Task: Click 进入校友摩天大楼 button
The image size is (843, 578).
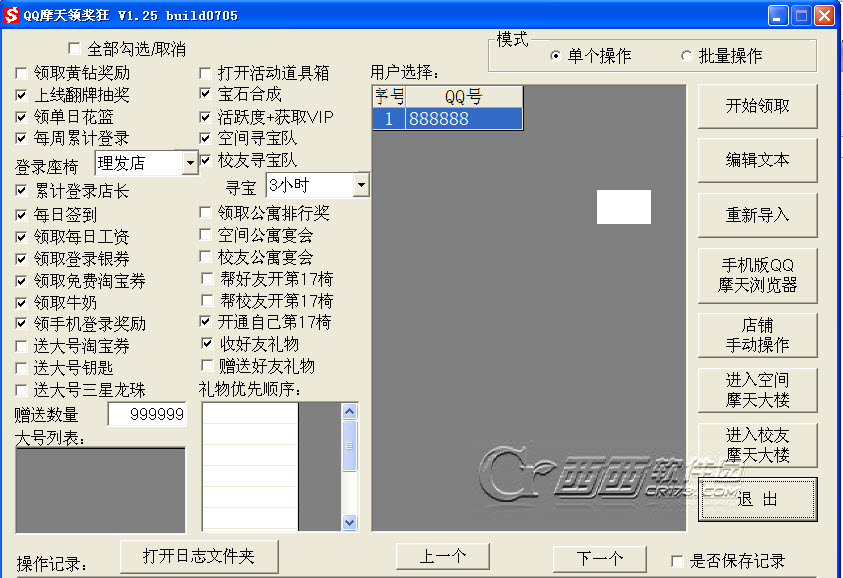Action: [x=758, y=445]
